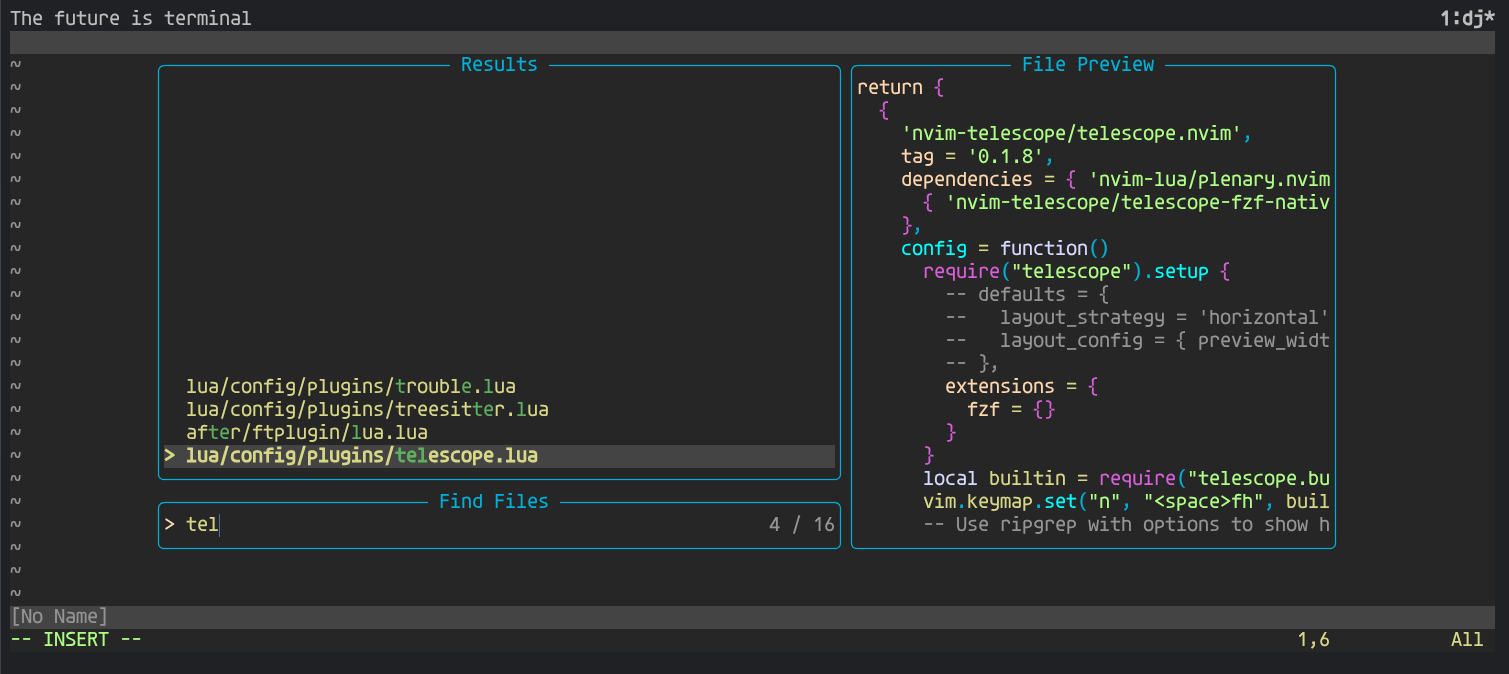The image size is (1509, 674).
Task: Click the commented layout_strategy line
Action: point(1138,317)
